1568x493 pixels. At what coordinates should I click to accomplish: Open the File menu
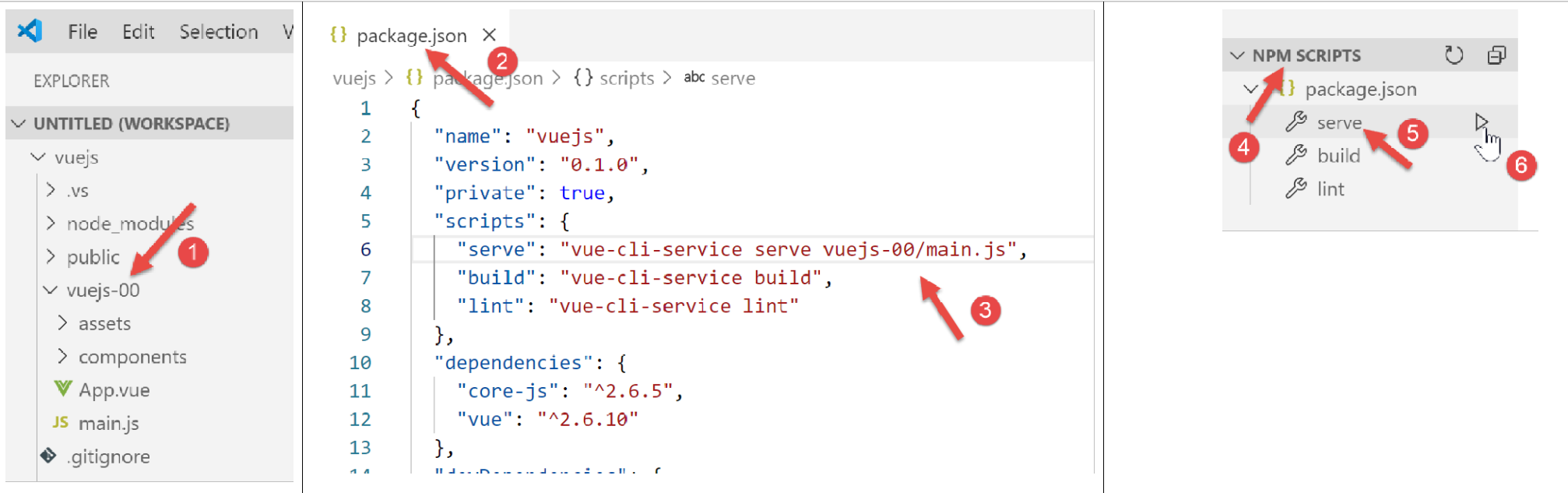pos(83,32)
